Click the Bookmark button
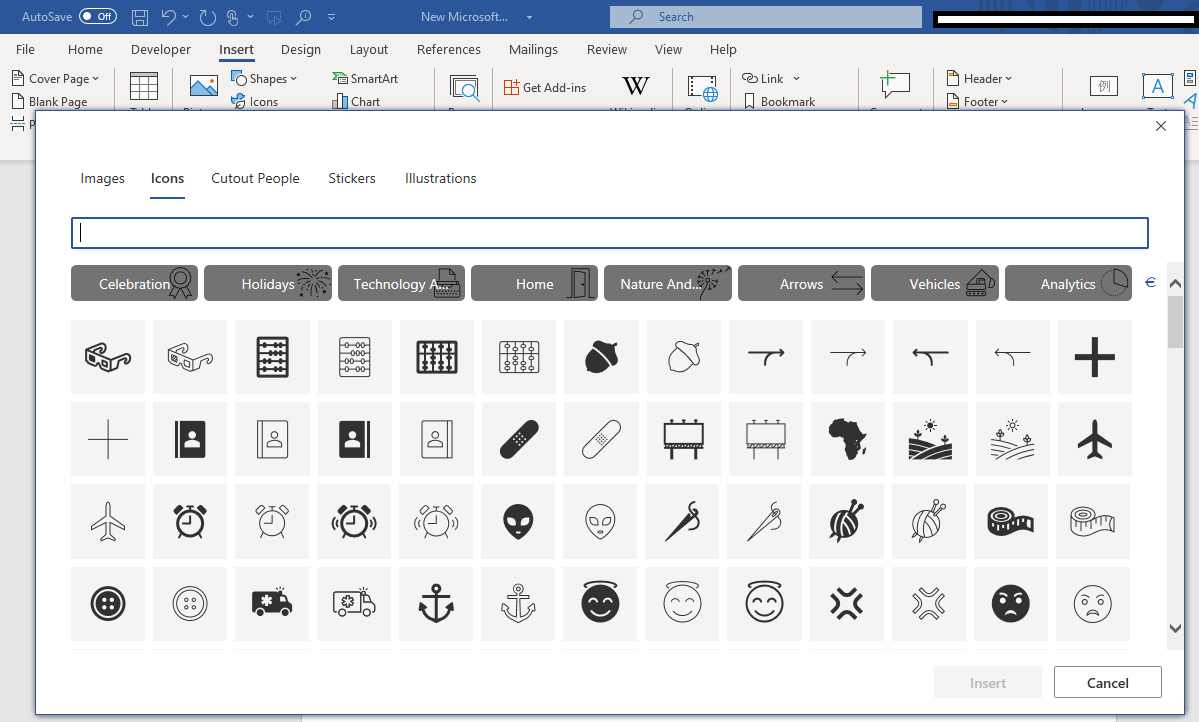This screenshot has height=722, width=1199. click(778, 101)
